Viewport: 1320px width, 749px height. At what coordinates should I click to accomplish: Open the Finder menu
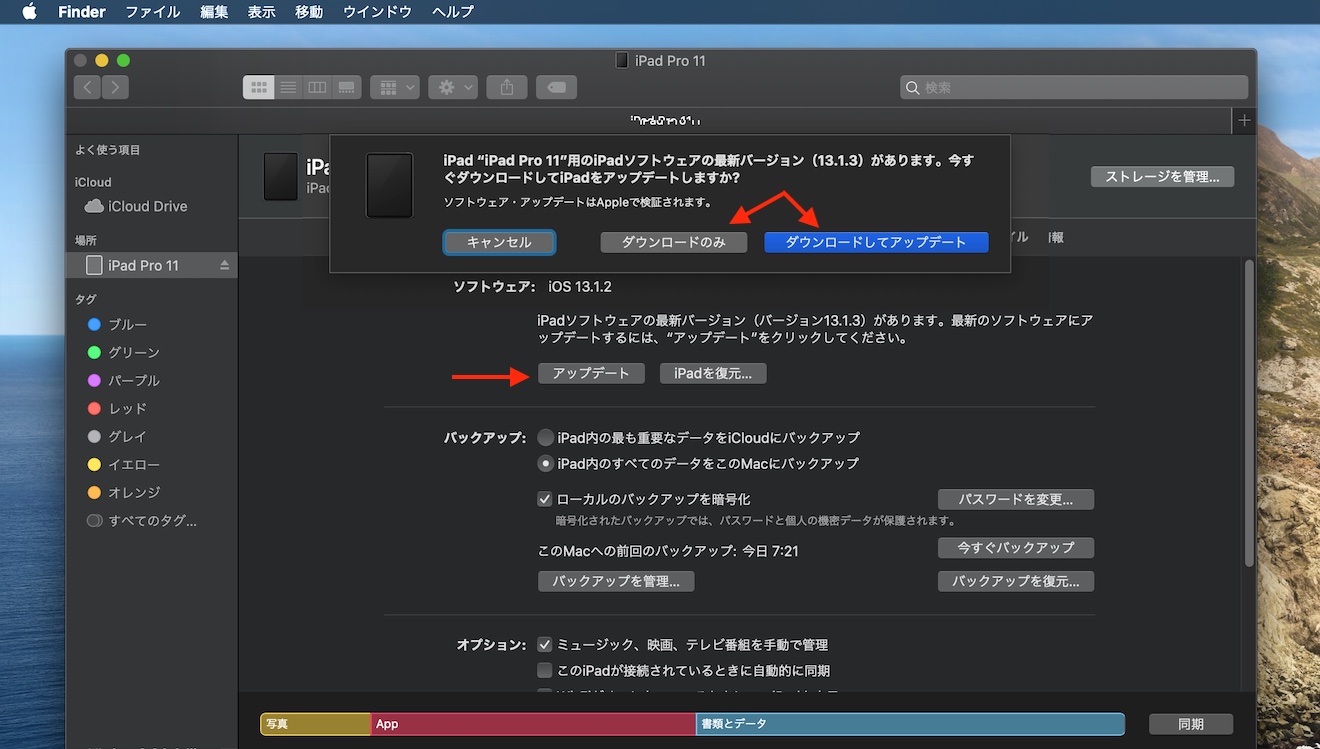click(x=82, y=12)
